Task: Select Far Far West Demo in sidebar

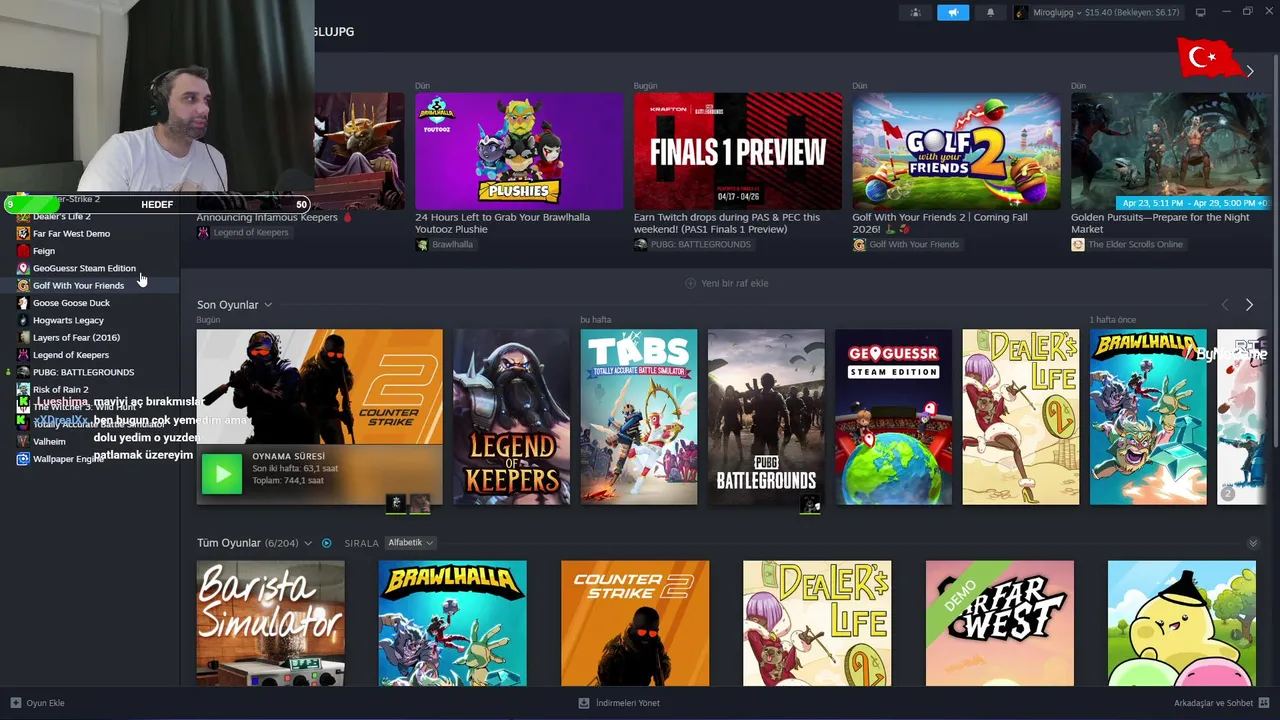Action: click(71, 233)
